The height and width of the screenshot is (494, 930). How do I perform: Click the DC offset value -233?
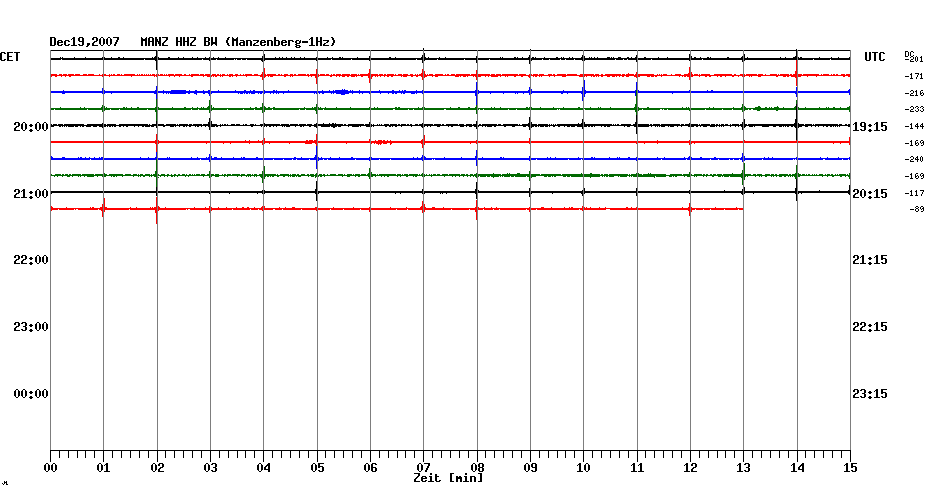(914, 109)
